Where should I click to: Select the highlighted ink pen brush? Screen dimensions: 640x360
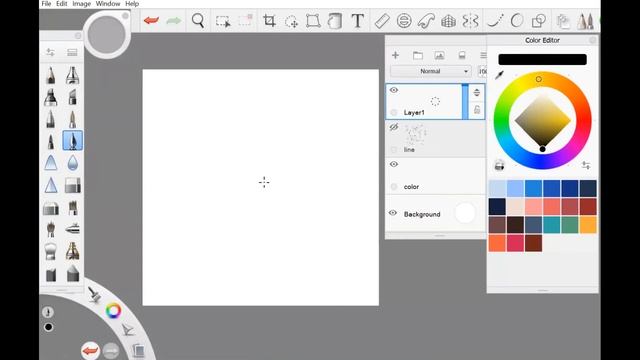[x=73, y=141]
